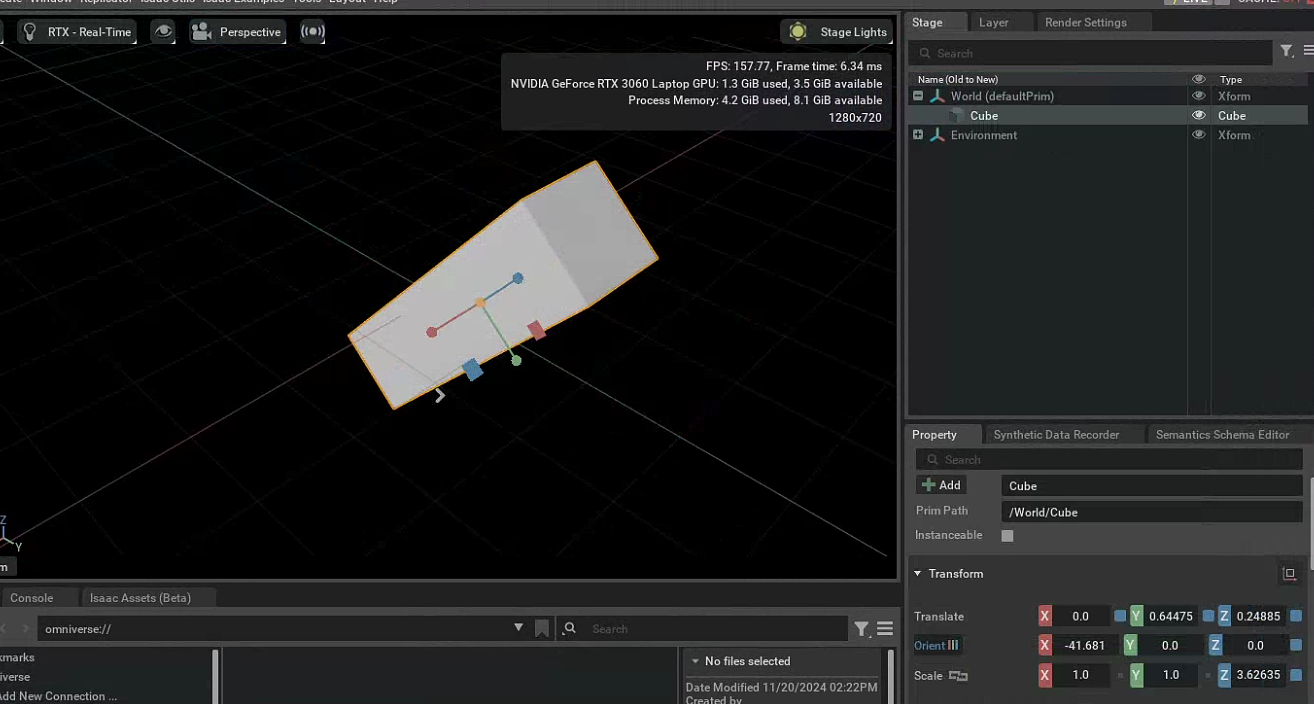Toggle visibility of the Environment prim
Image resolution: width=1314 pixels, height=704 pixels.
(x=1198, y=135)
